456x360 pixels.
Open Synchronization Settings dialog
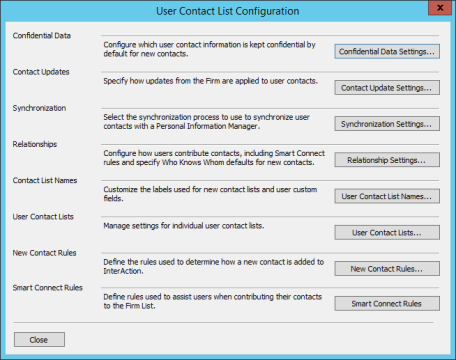(x=387, y=124)
